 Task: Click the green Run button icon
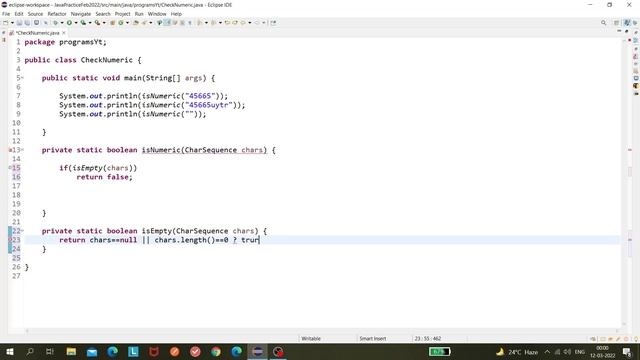point(69,23)
